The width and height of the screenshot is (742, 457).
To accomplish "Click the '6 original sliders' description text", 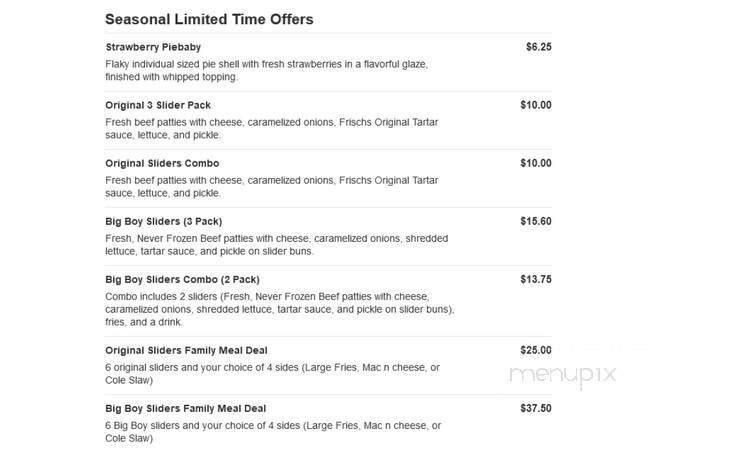I will point(273,374).
